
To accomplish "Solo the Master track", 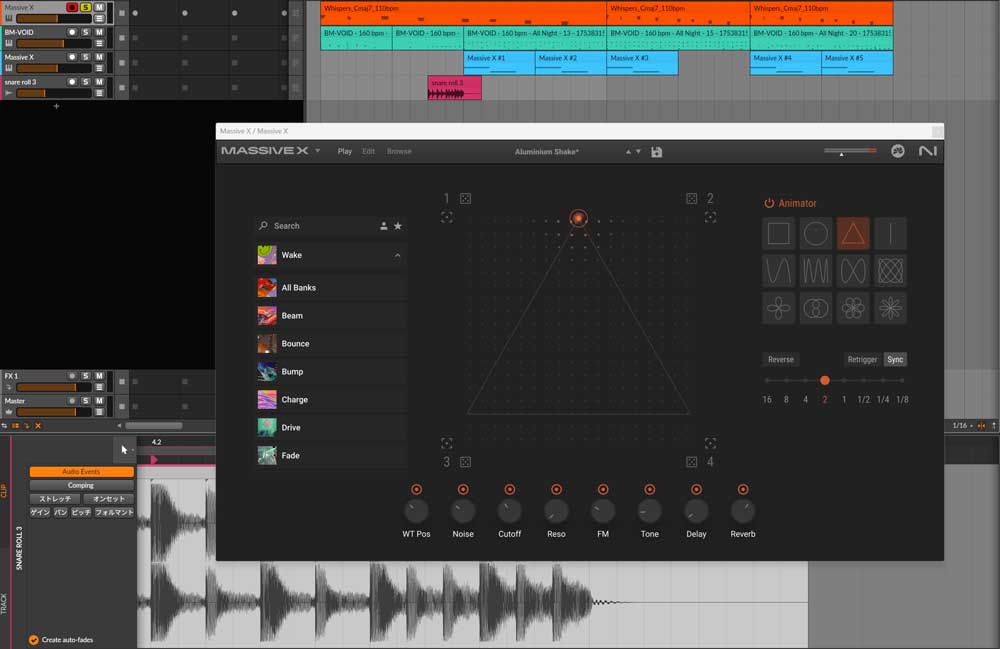I will coord(85,401).
